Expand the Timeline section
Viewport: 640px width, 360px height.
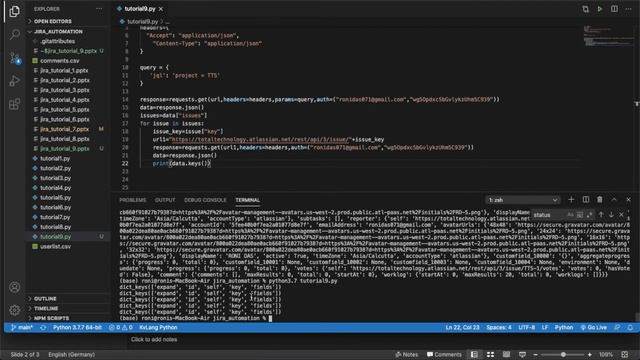pyautogui.click(x=46, y=309)
